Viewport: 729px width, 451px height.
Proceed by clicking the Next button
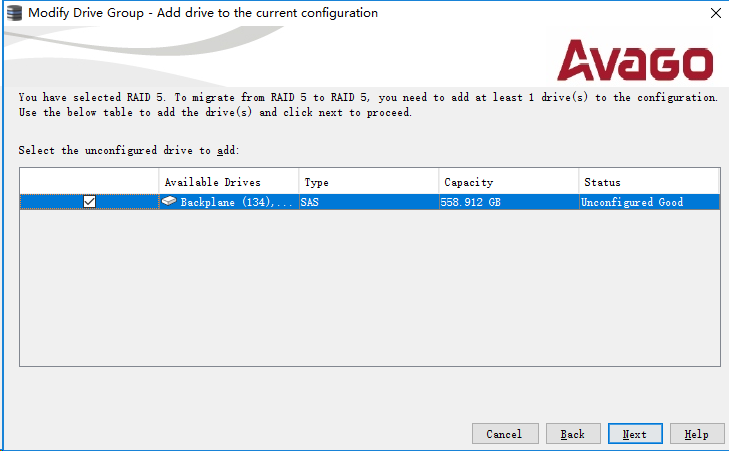pyautogui.click(x=635, y=434)
